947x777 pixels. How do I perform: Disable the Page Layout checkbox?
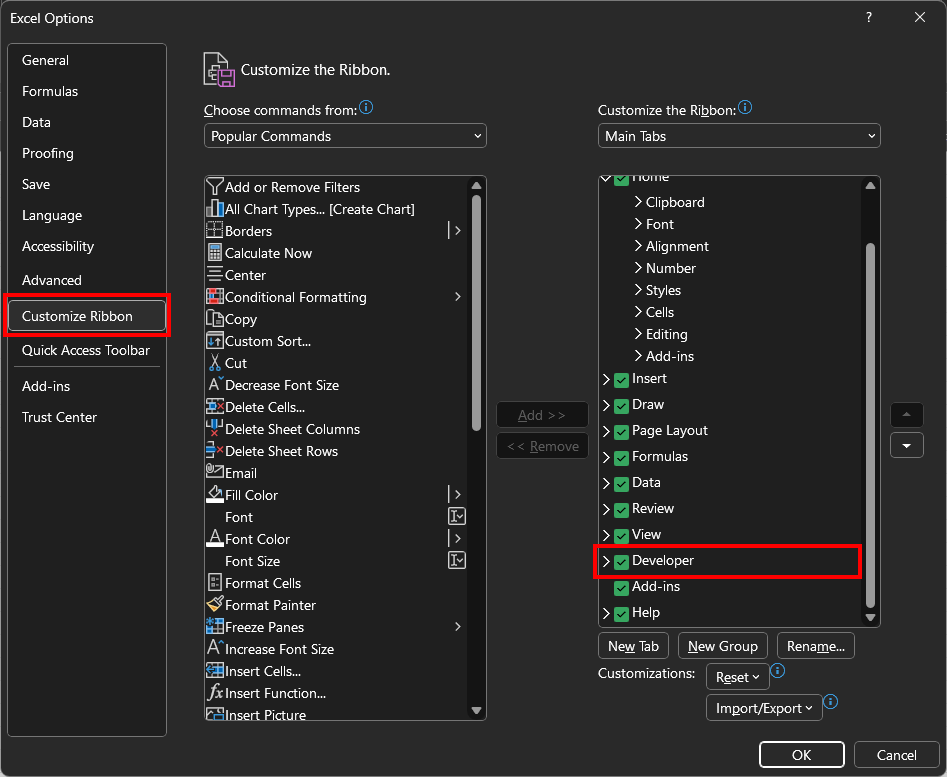621,431
